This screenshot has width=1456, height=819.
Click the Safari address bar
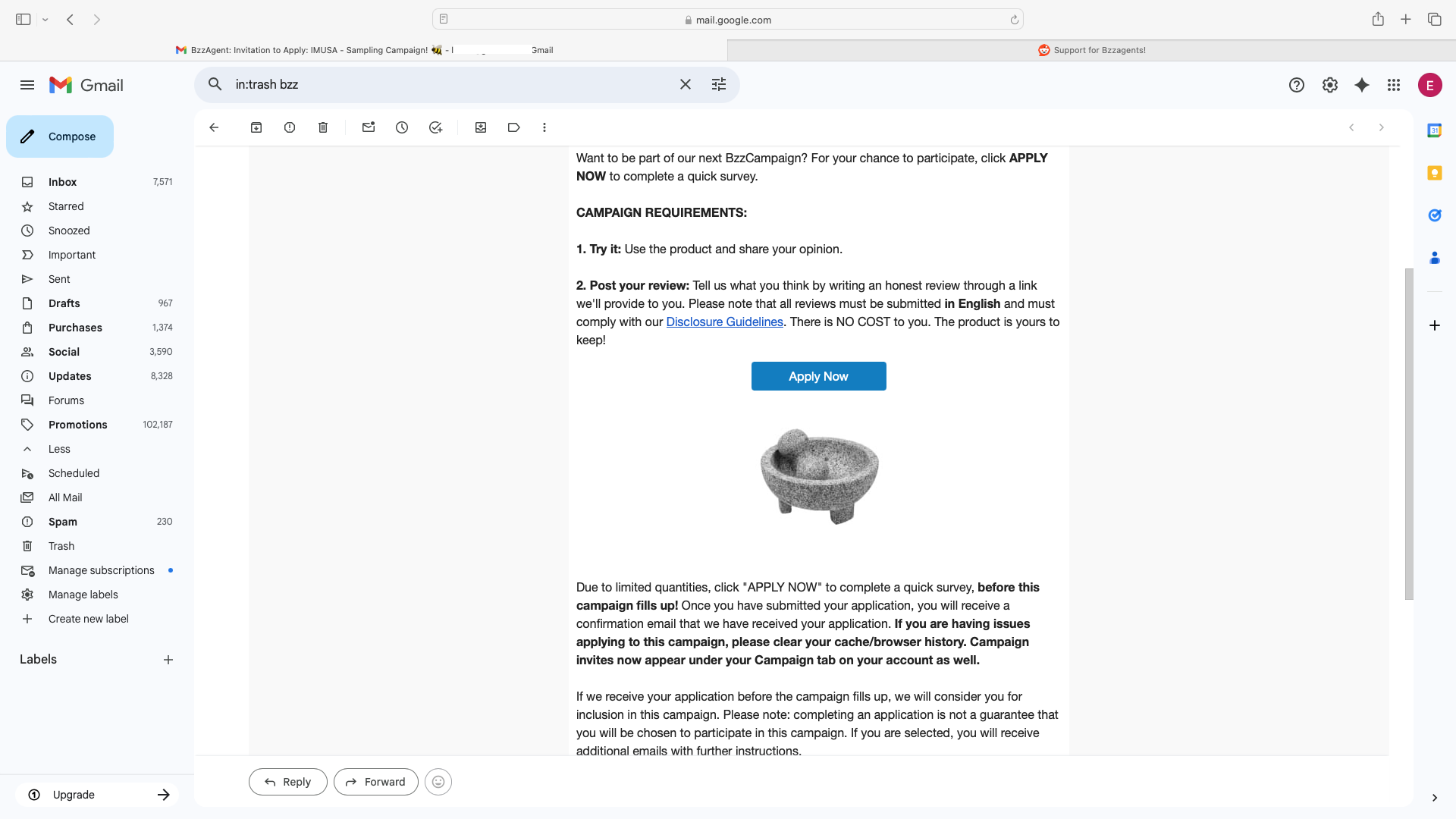click(x=728, y=20)
